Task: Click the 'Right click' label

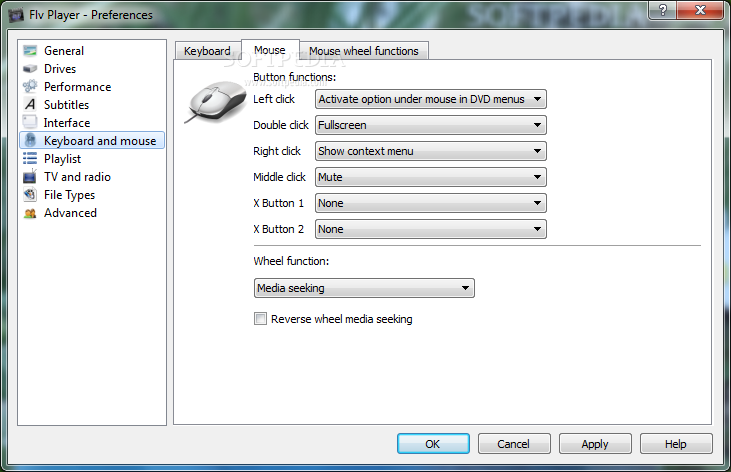Action: point(277,151)
